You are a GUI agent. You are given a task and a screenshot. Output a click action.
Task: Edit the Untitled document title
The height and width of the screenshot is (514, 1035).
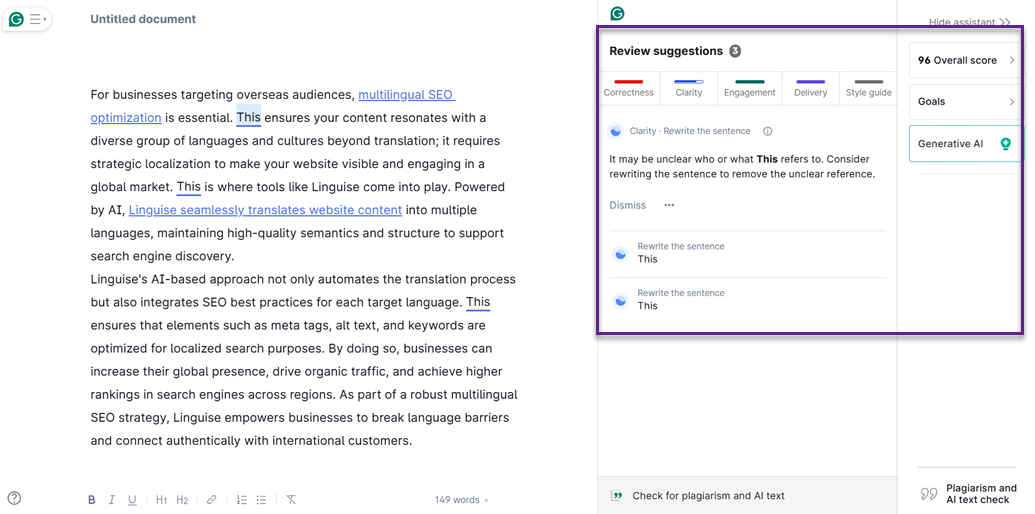(x=143, y=19)
